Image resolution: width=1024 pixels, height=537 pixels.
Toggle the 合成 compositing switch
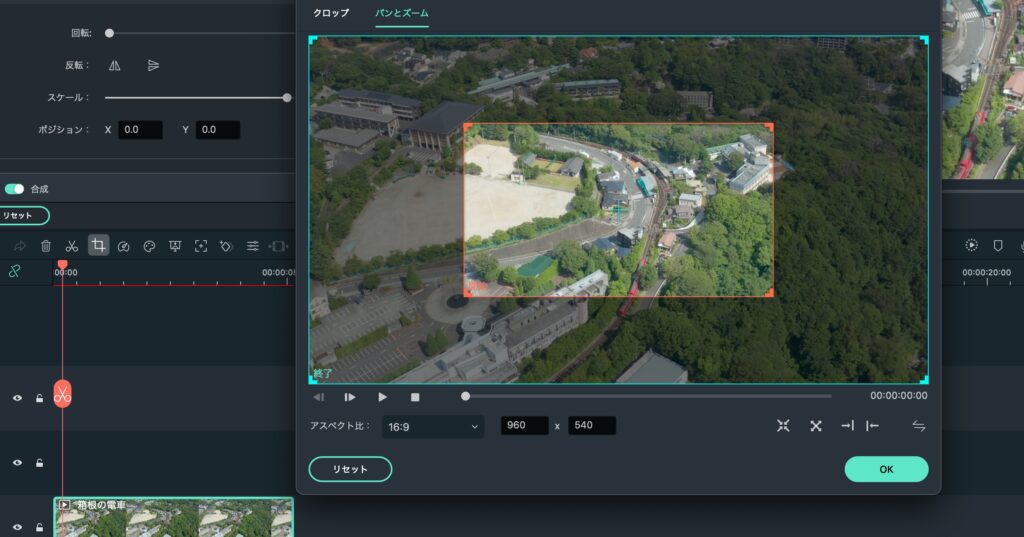(14, 189)
